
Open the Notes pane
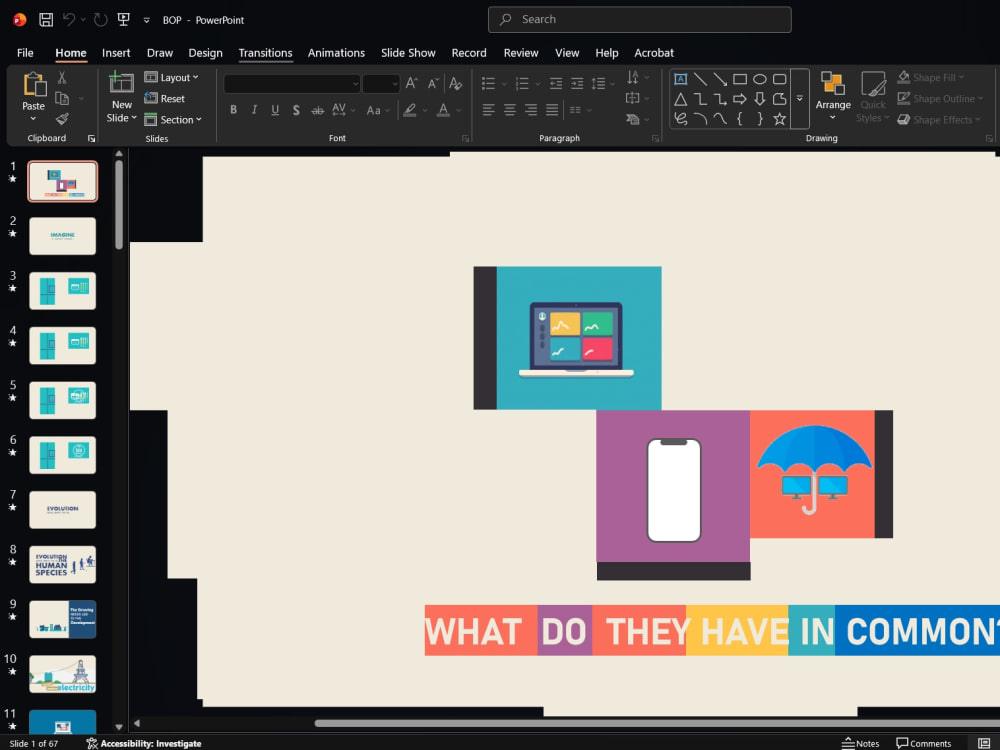[x=860, y=744]
